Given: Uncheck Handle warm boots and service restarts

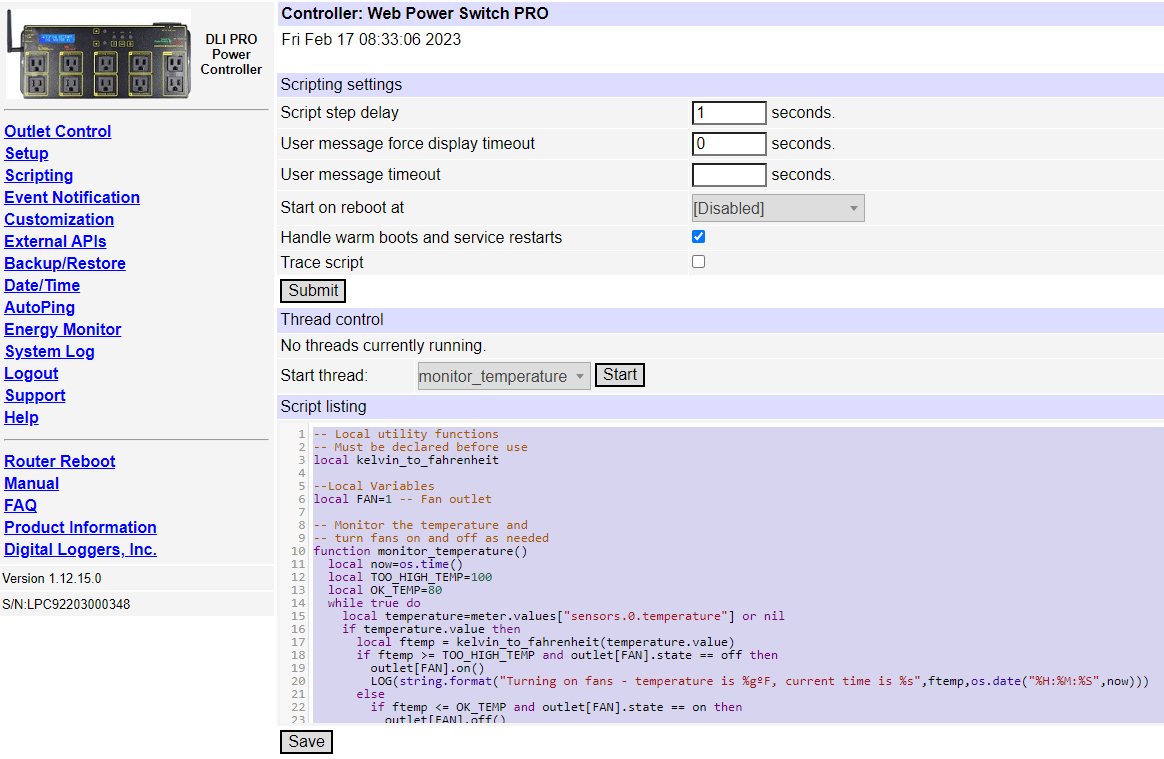Looking at the screenshot, I should (698, 237).
